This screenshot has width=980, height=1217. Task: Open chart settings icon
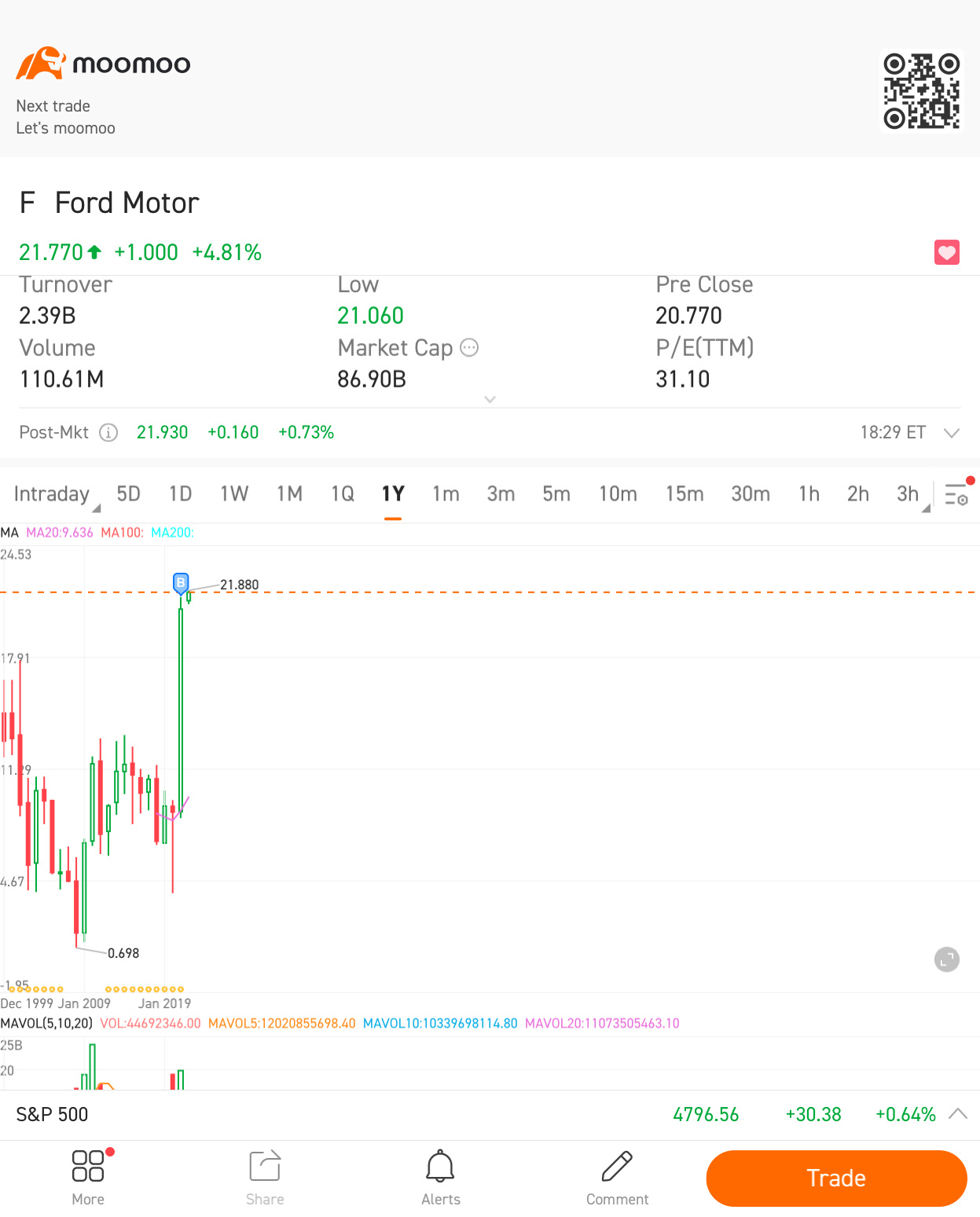(956, 495)
